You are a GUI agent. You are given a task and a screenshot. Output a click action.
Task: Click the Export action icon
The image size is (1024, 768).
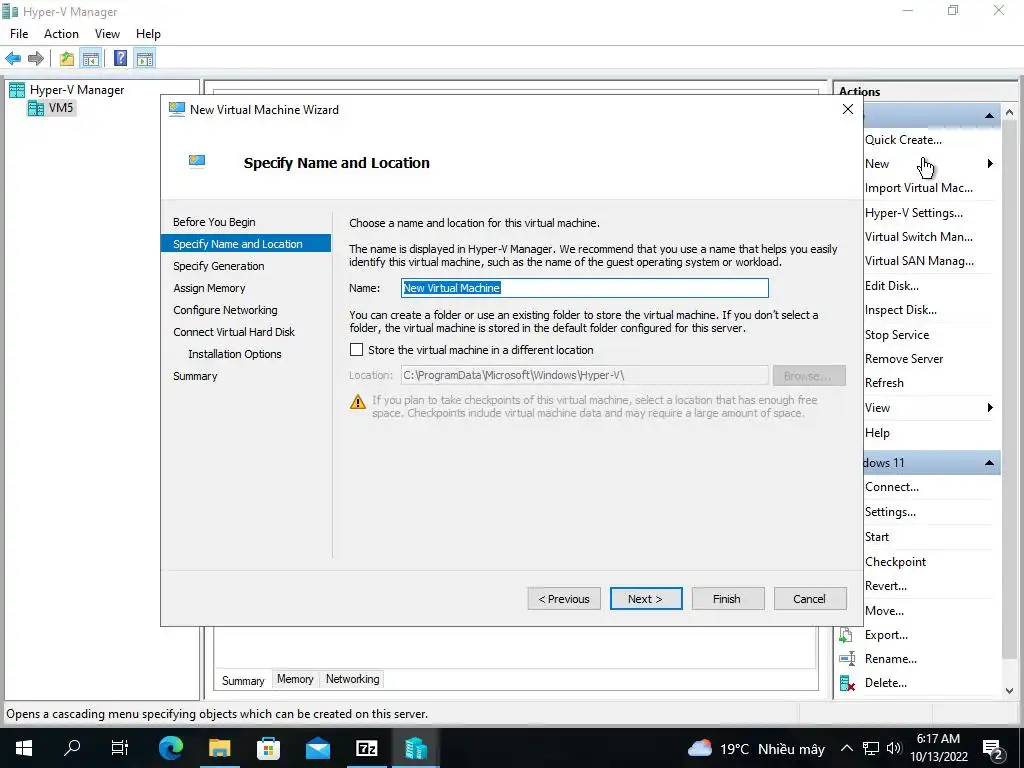pyautogui.click(x=846, y=635)
